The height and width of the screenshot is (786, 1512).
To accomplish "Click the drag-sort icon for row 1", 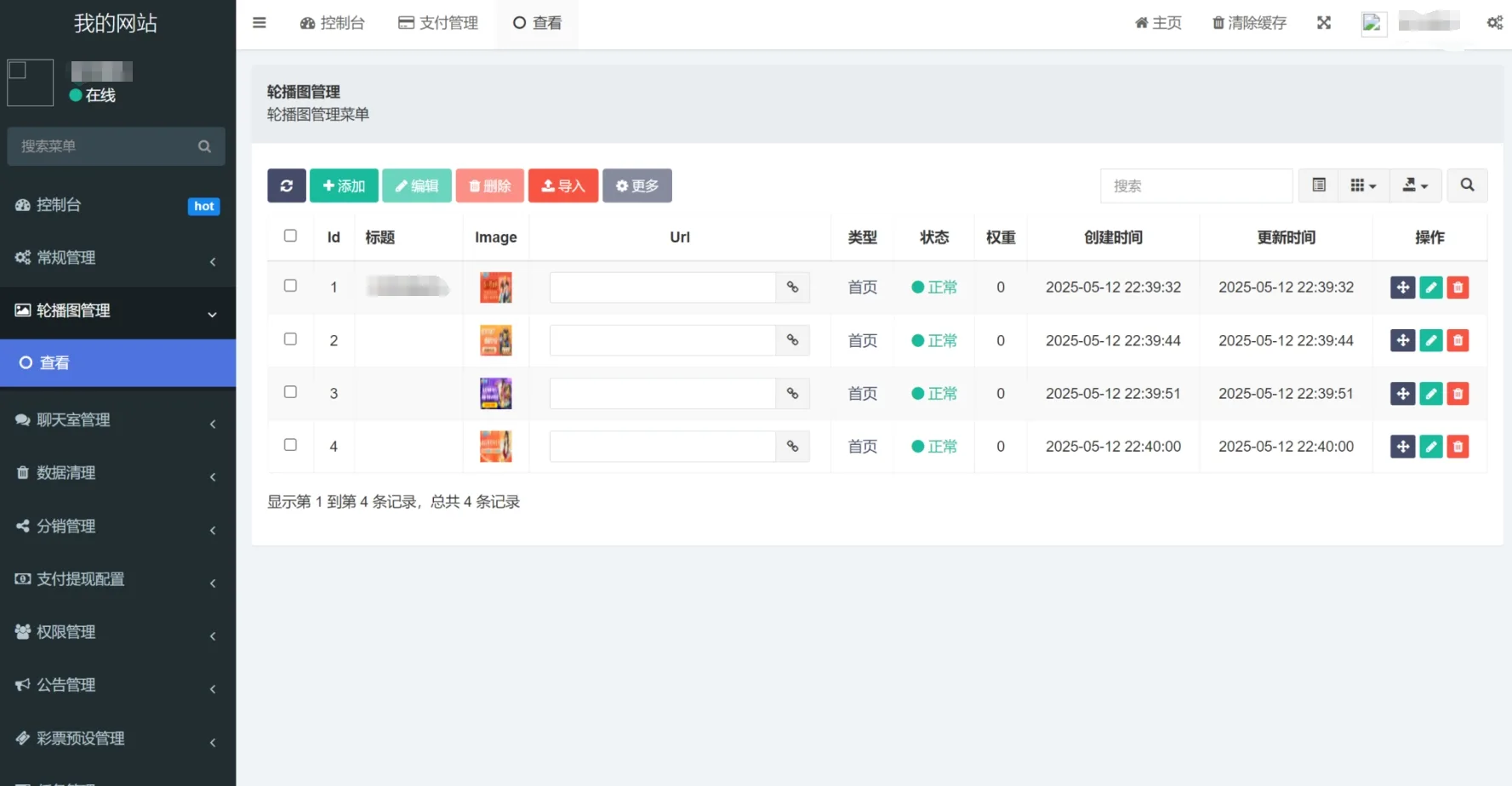I will pos(1402,288).
